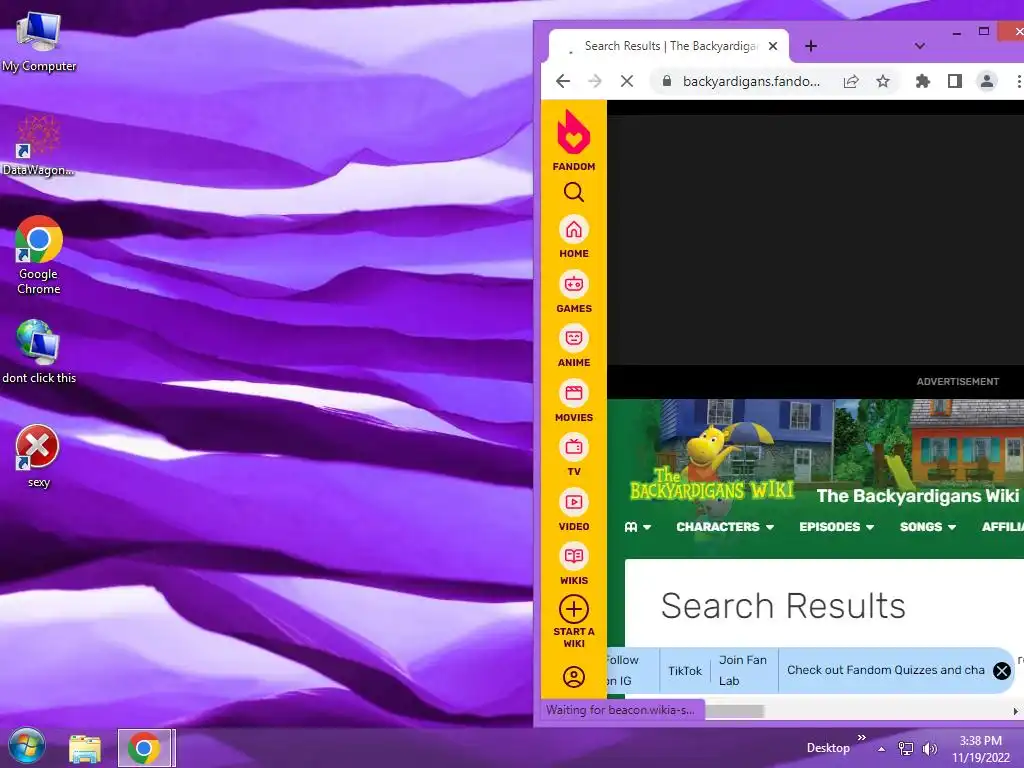Click the Desktop toolbar label
This screenshot has width=1024, height=768.
click(x=828, y=748)
